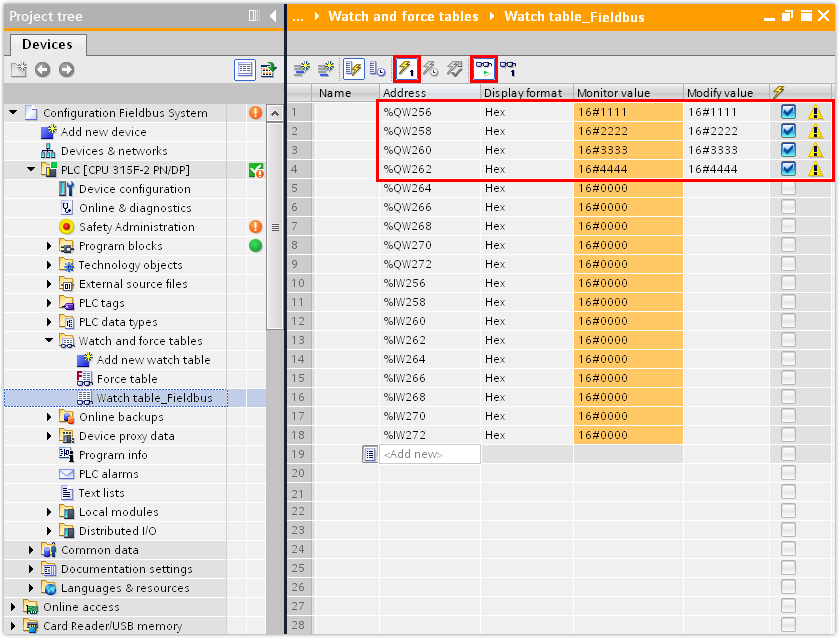Screen dimensions: 839x638
Task: Click the 'Monitor once' glasses icon
Action: (508, 69)
